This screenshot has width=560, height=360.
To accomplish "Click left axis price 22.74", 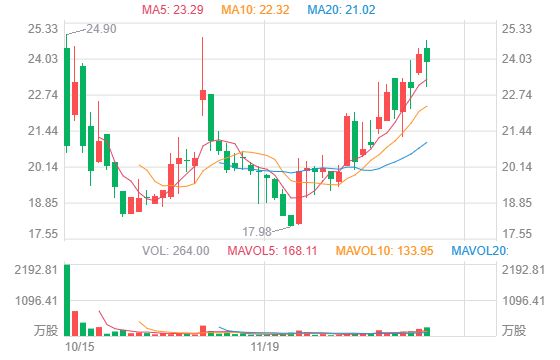I will pos(43,95).
